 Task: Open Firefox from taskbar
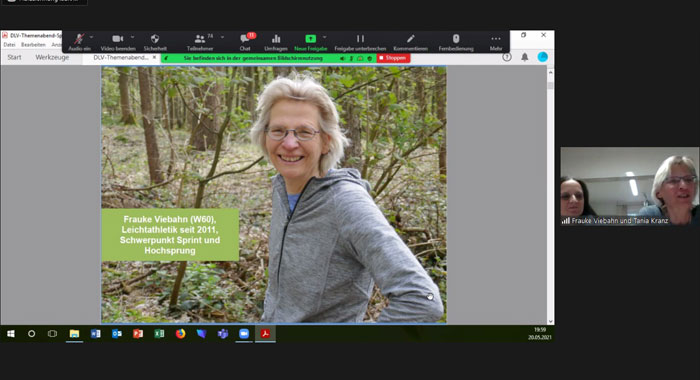[180, 334]
